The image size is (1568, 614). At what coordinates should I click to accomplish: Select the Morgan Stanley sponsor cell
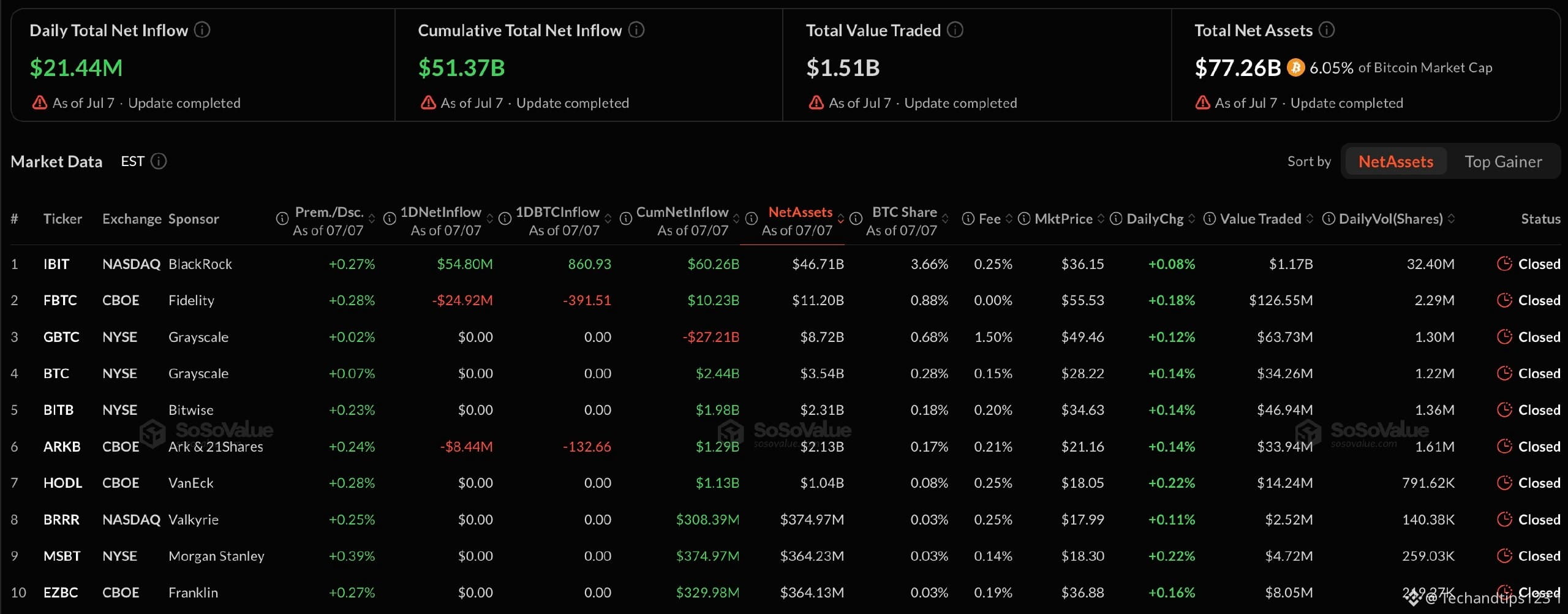216,556
